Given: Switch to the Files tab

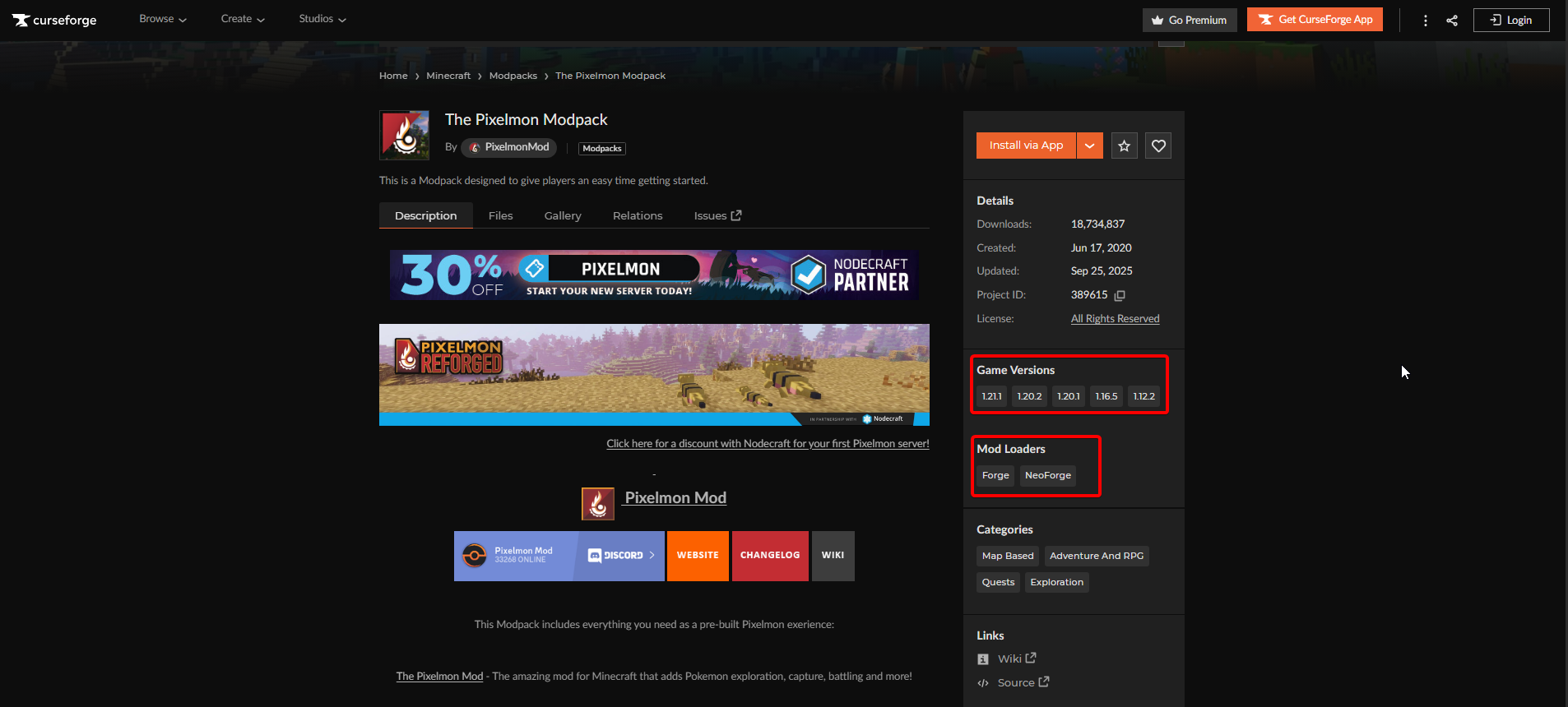Looking at the screenshot, I should click(500, 215).
